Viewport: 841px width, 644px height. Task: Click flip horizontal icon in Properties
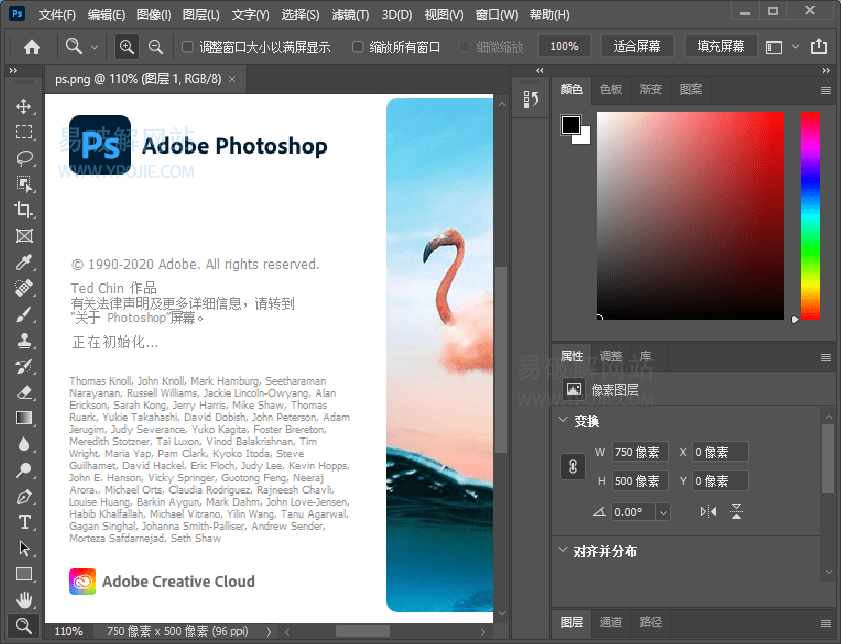click(x=708, y=512)
